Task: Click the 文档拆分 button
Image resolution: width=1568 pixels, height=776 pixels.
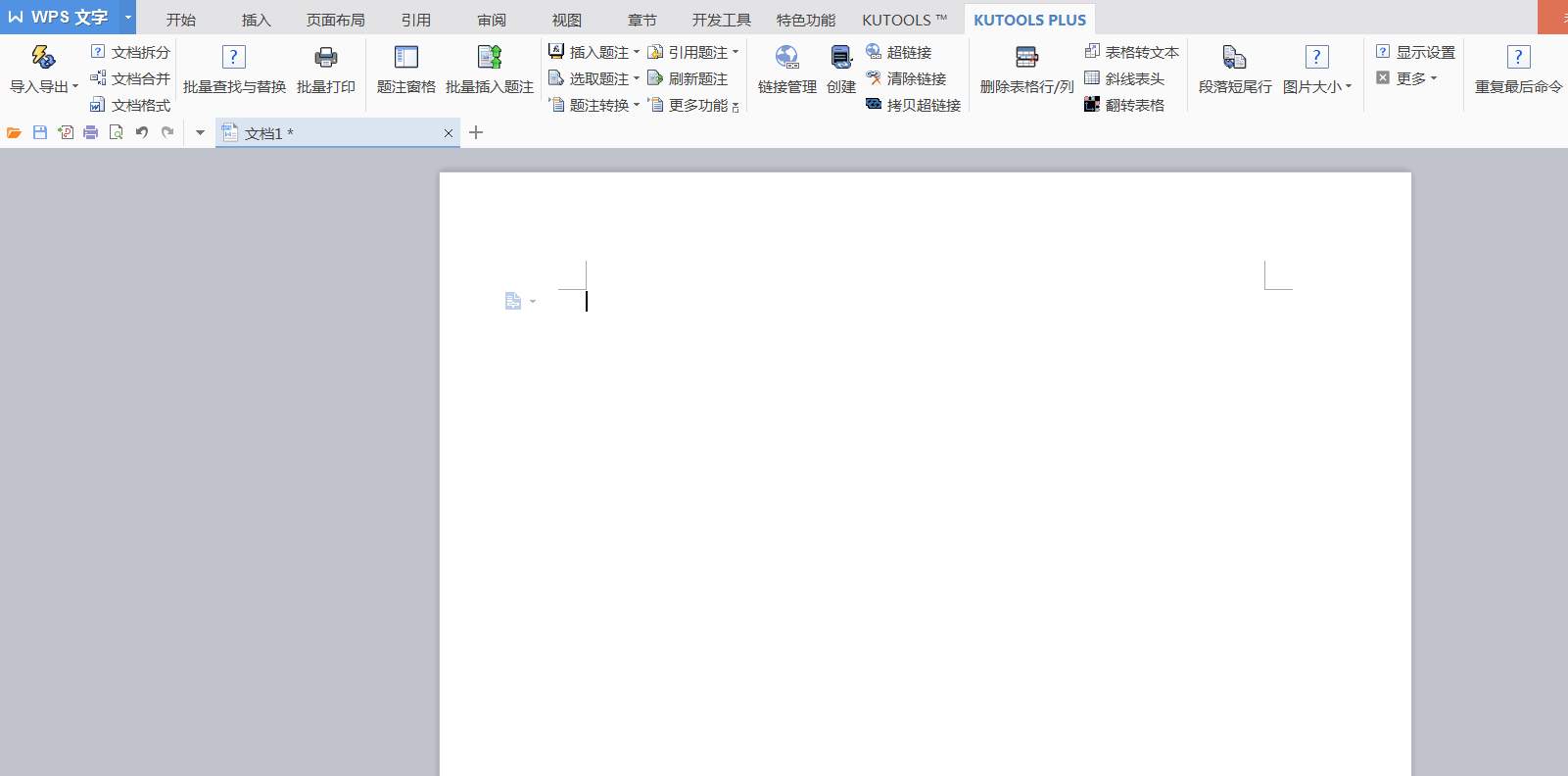Action: [130, 52]
